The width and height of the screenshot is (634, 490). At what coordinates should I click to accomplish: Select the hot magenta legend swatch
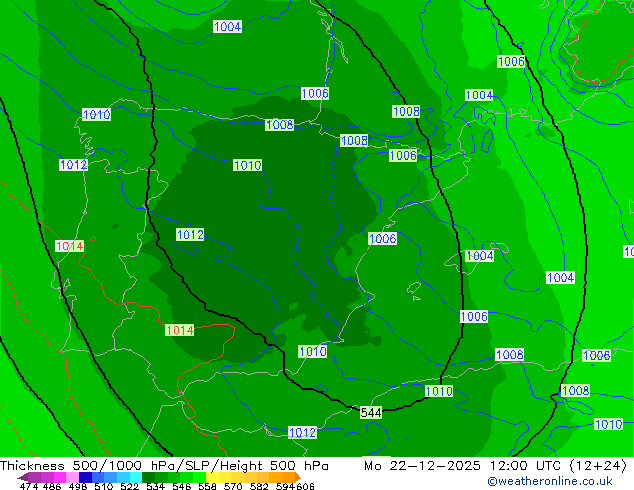coord(59,477)
